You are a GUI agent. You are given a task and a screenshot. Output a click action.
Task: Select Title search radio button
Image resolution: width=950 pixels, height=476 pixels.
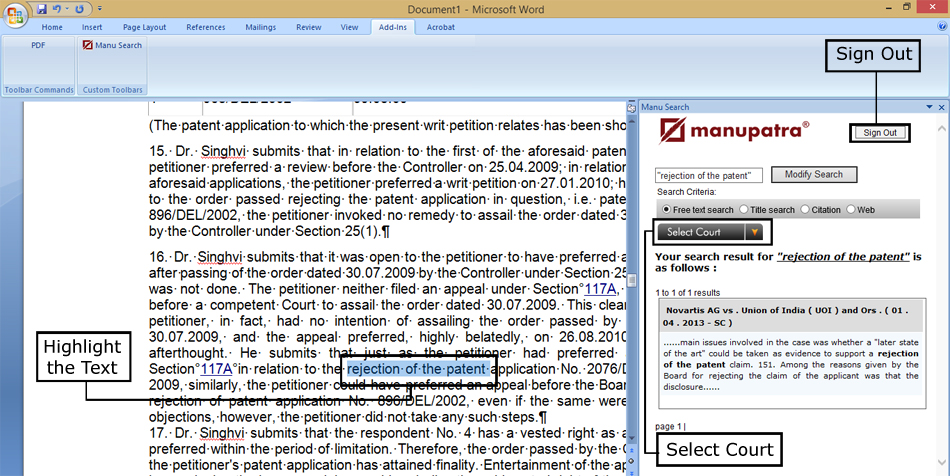click(743, 210)
